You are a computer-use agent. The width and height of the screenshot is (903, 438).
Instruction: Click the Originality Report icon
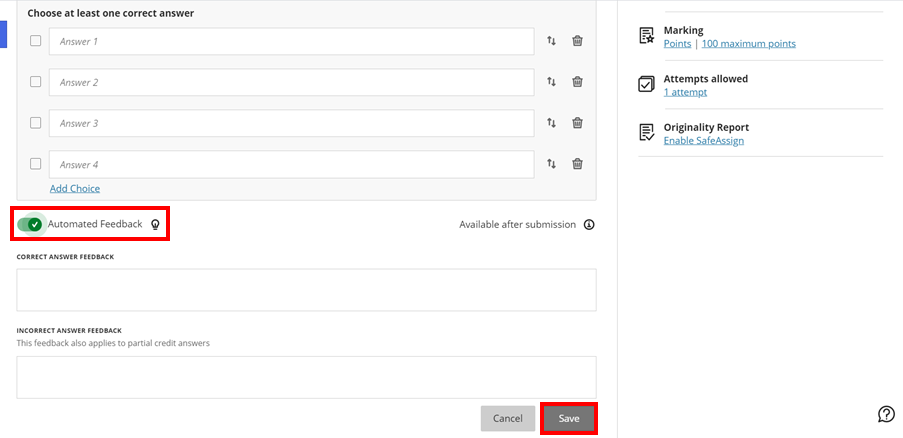(647, 132)
